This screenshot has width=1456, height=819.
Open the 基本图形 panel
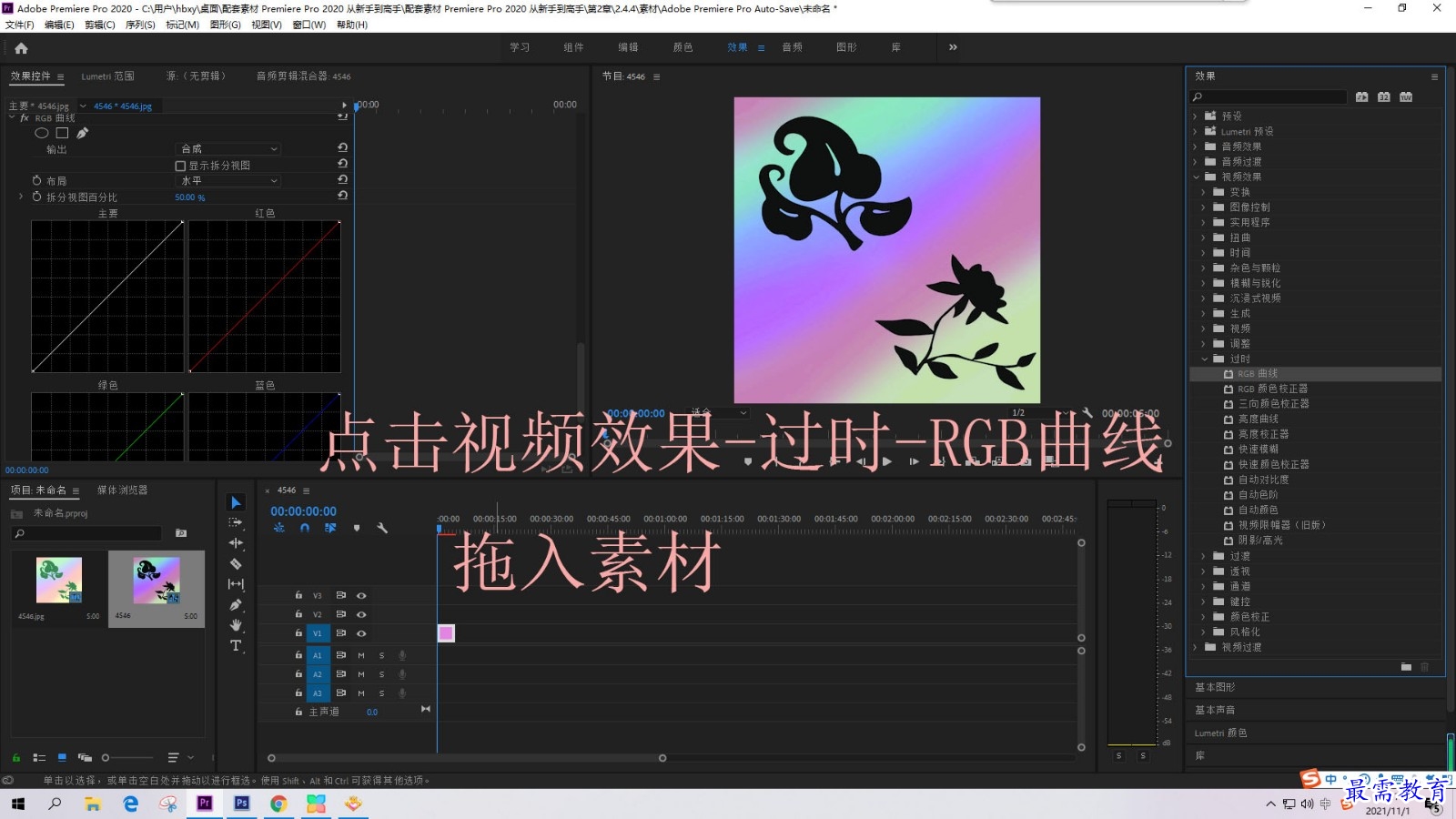click(x=1215, y=687)
